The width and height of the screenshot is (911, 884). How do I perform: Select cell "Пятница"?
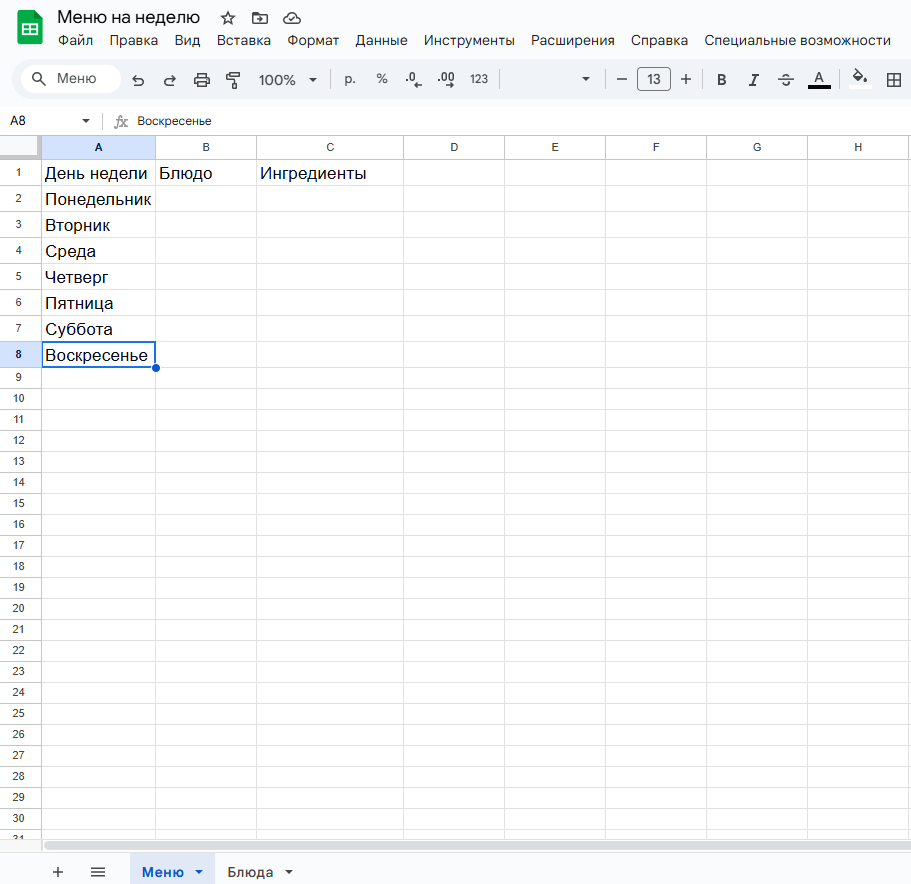coord(98,303)
